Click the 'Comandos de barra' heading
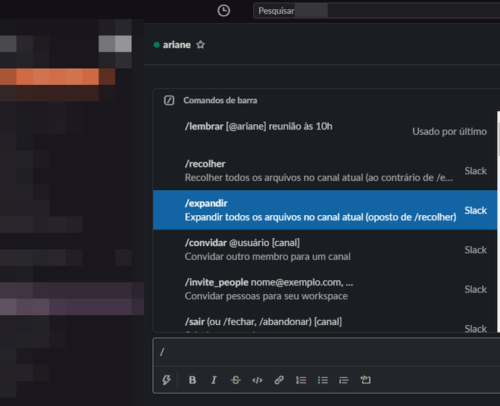Screen dimensions: 500x406 pyautogui.click(x=220, y=100)
